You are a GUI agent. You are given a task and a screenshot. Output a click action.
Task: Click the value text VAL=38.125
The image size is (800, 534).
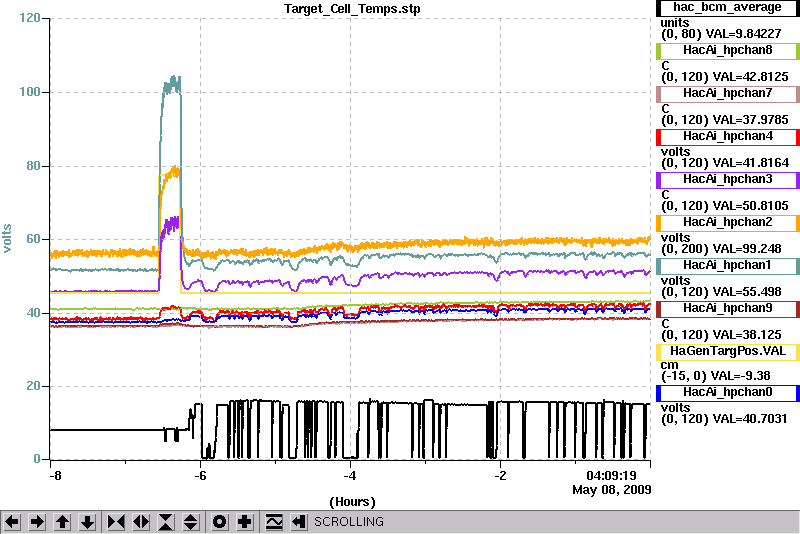tap(747, 335)
